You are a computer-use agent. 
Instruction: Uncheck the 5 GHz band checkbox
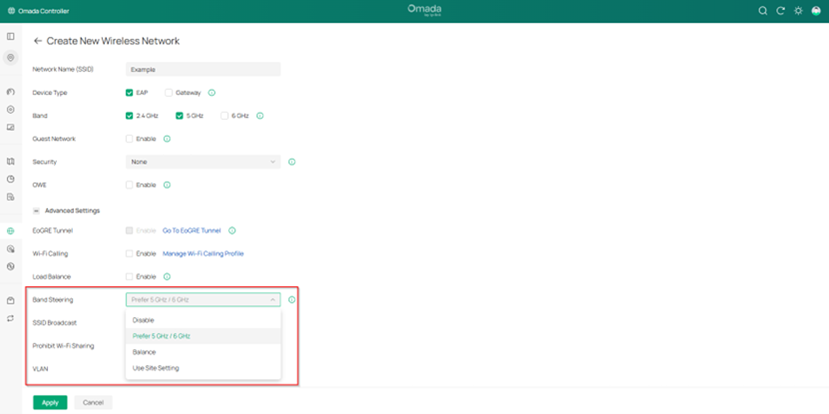coord(179,116)
